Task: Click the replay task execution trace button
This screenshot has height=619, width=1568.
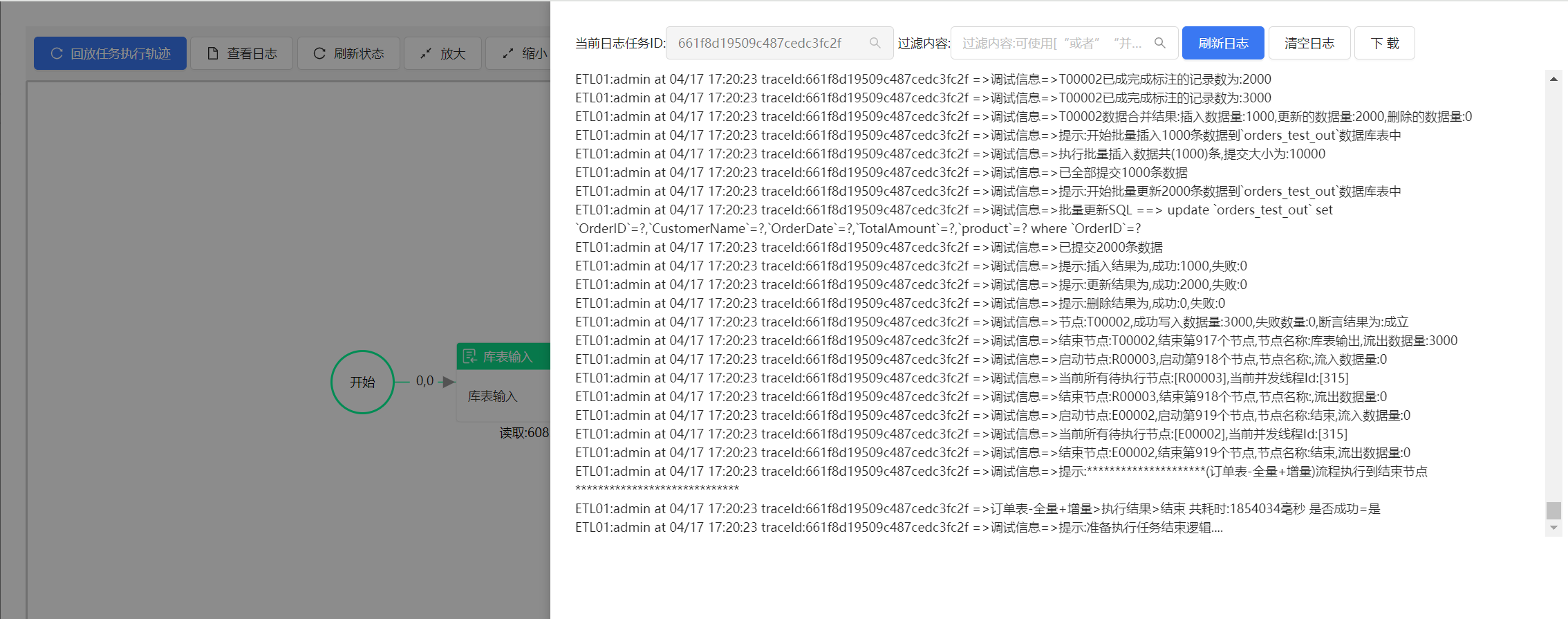Action: point(110,53)
